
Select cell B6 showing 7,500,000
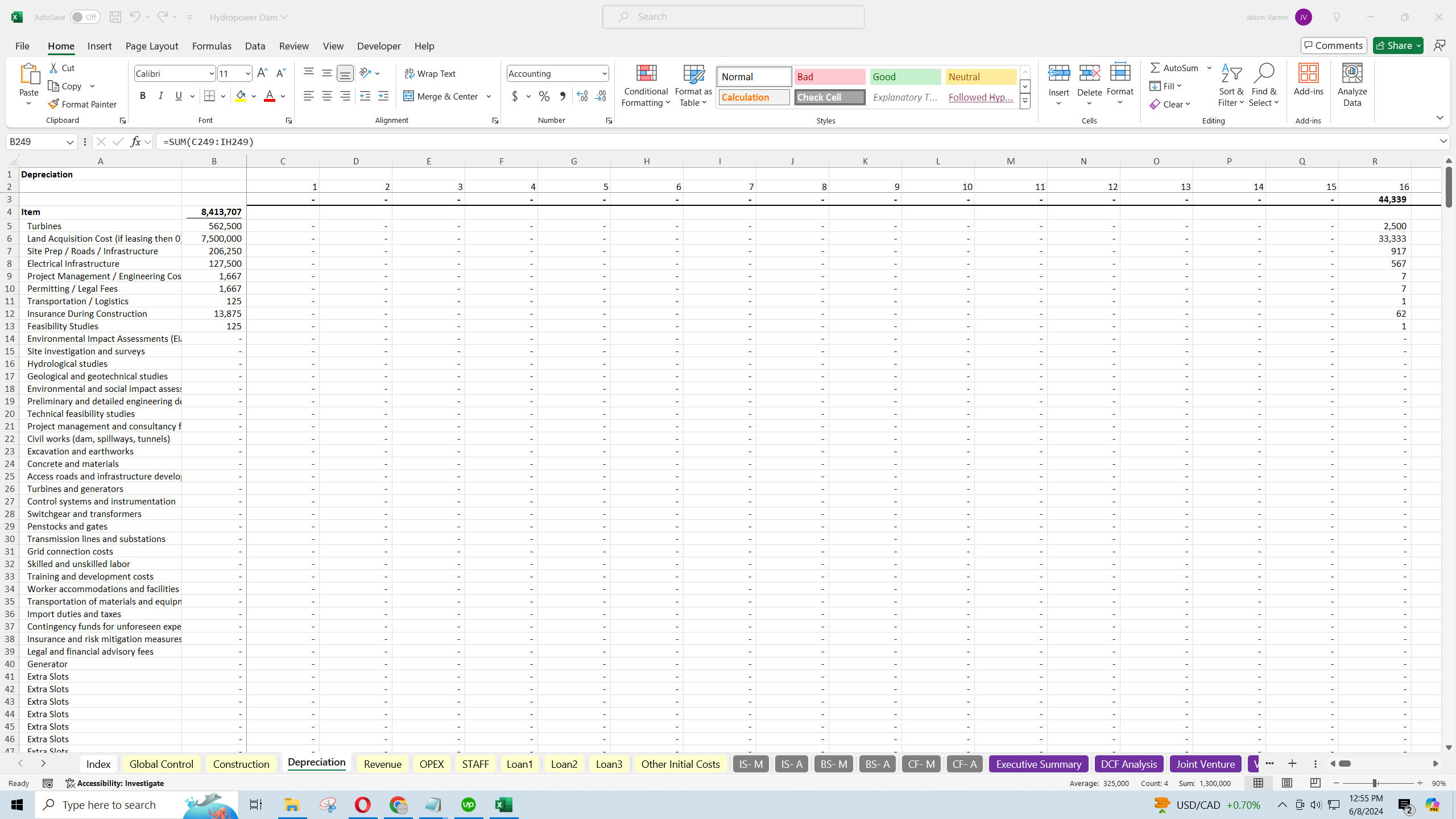pyautogui.click(x=214, y=238)
